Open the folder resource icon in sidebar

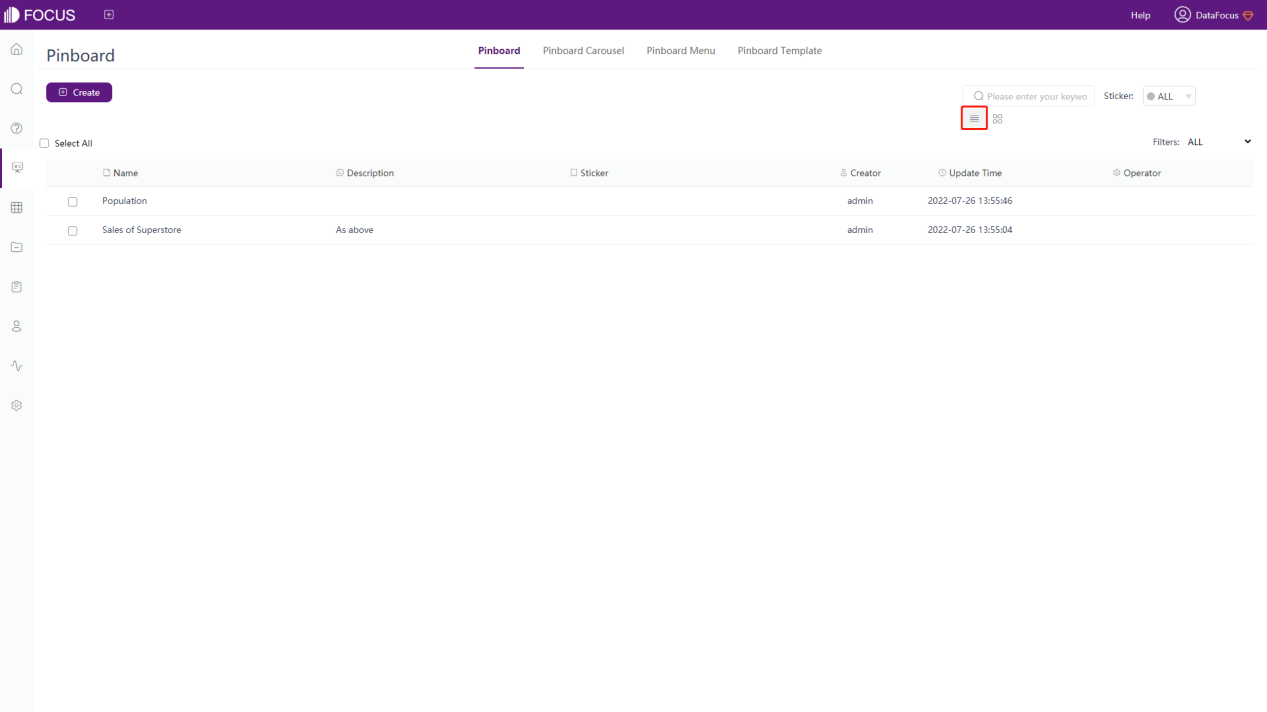[16, 247]
